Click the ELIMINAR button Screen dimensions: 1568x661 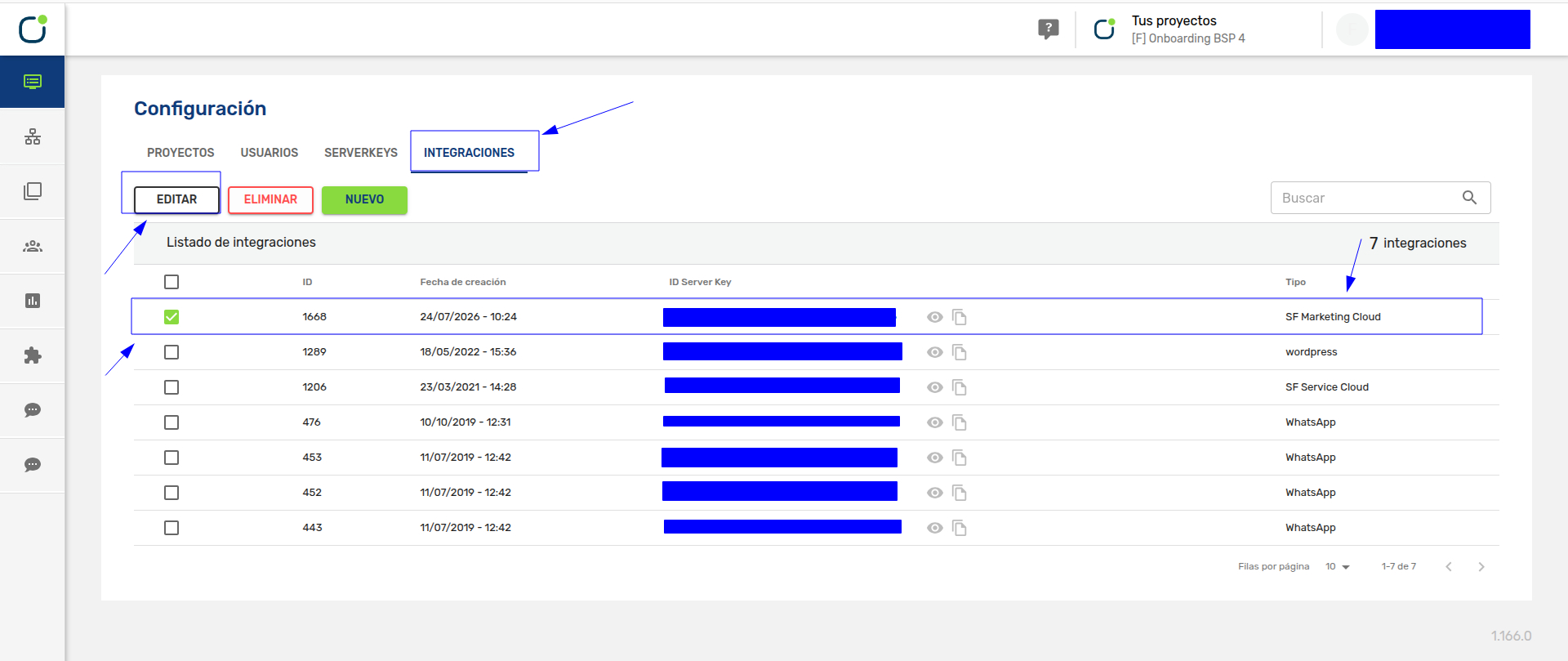tap(270, 199)
